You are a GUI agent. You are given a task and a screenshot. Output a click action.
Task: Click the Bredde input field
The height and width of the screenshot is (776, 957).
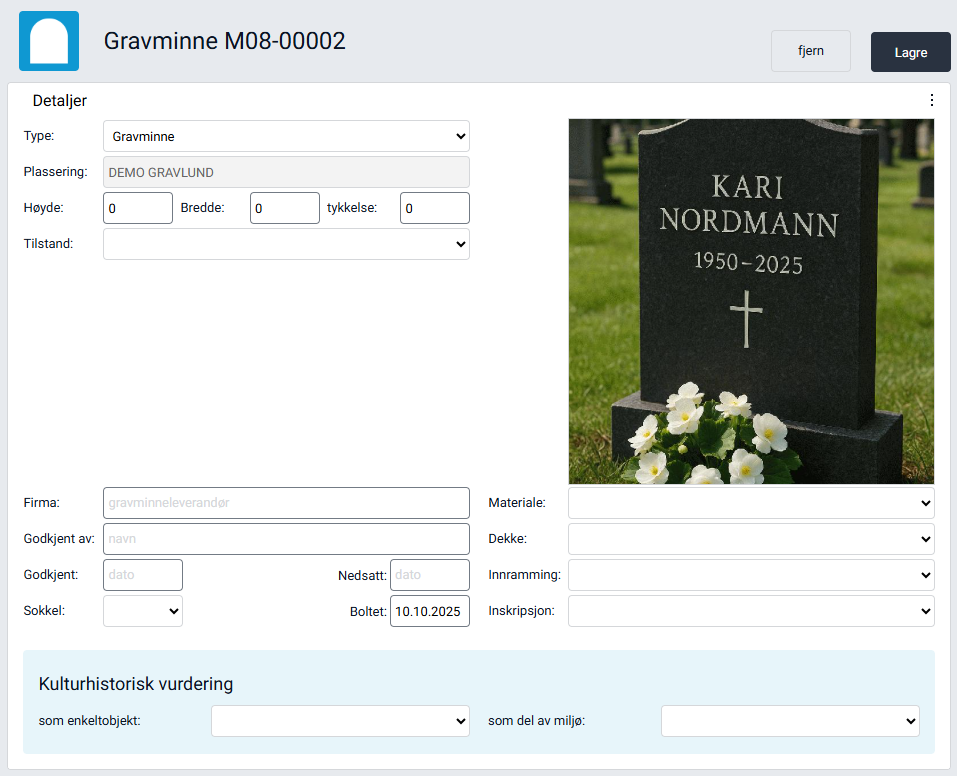(284, 207)
